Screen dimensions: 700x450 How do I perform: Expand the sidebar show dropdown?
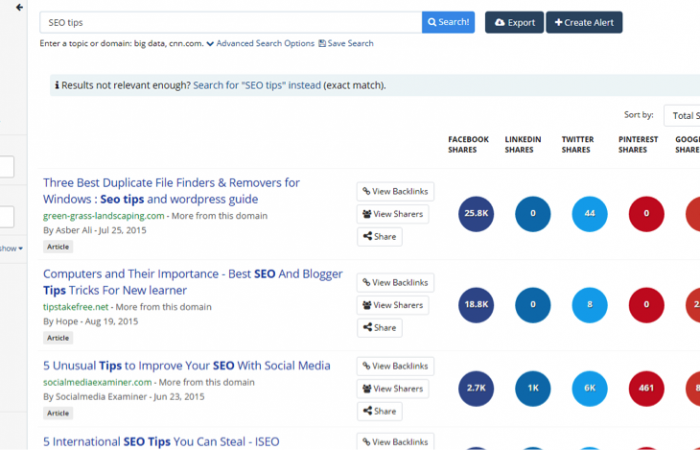(x=11, y=248)
